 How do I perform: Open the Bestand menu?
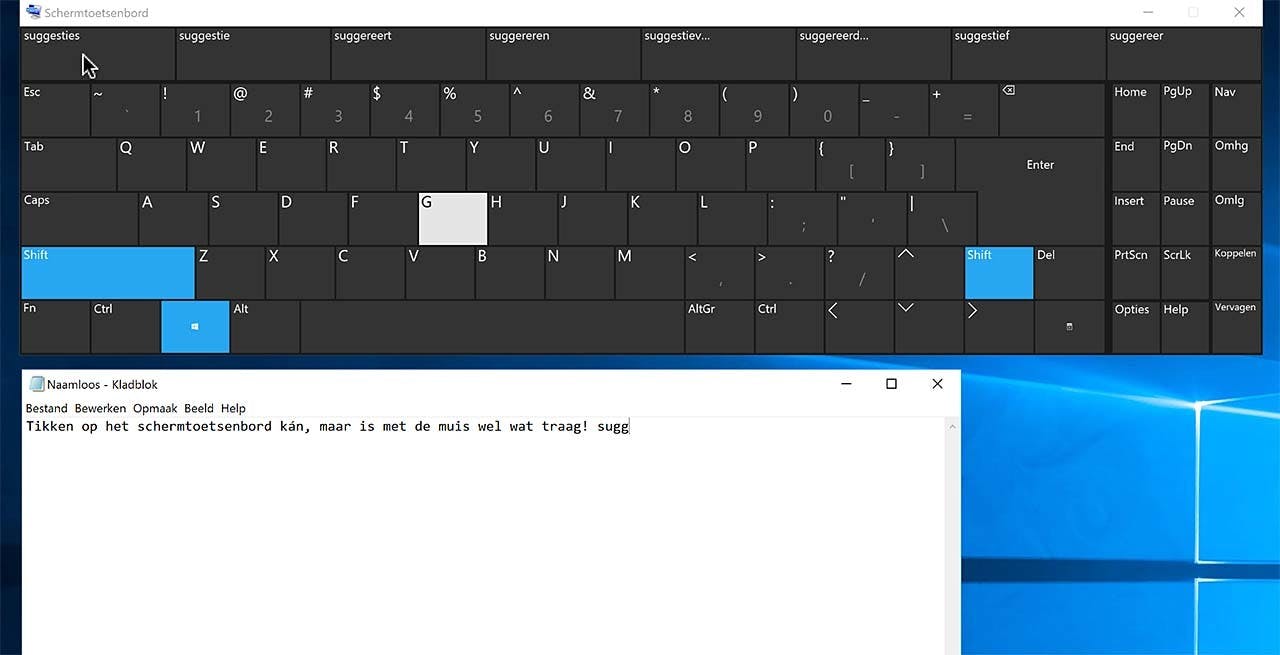pyautogui.click(x=46, y=408)
